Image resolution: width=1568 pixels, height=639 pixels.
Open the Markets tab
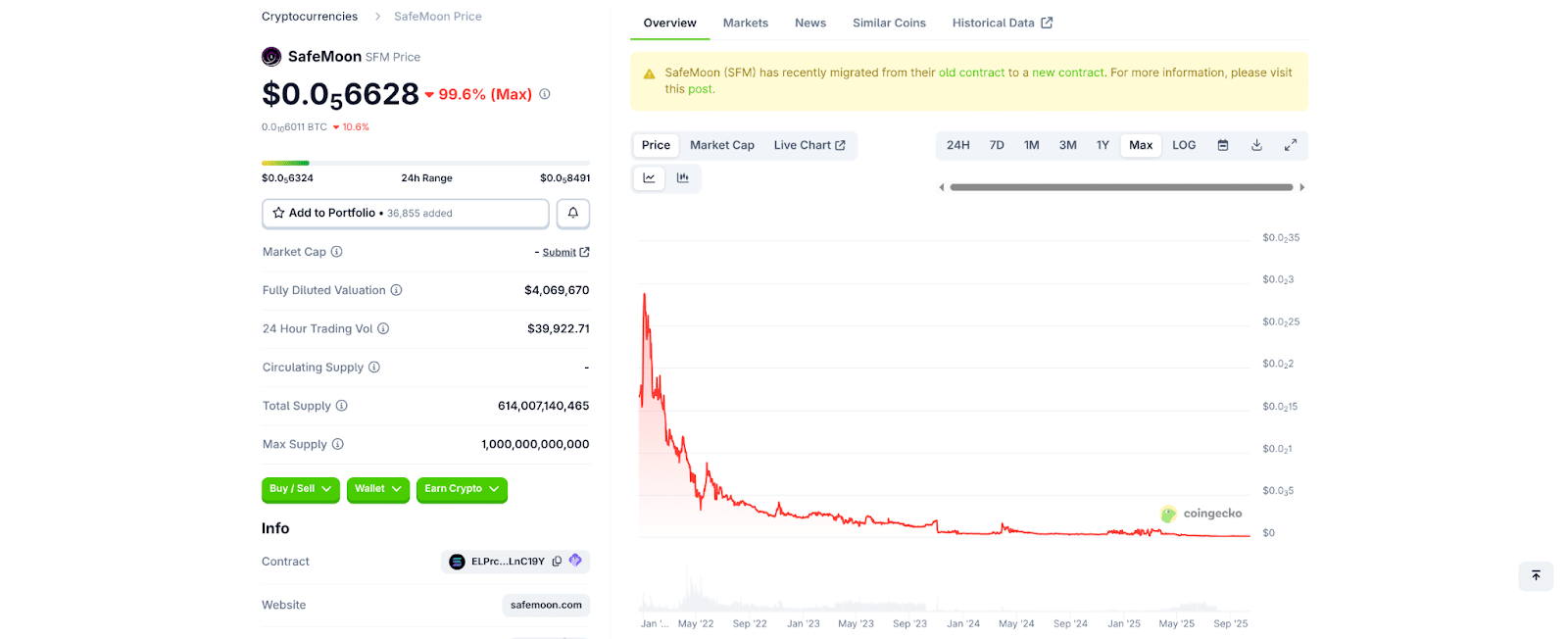pos(746,23)
